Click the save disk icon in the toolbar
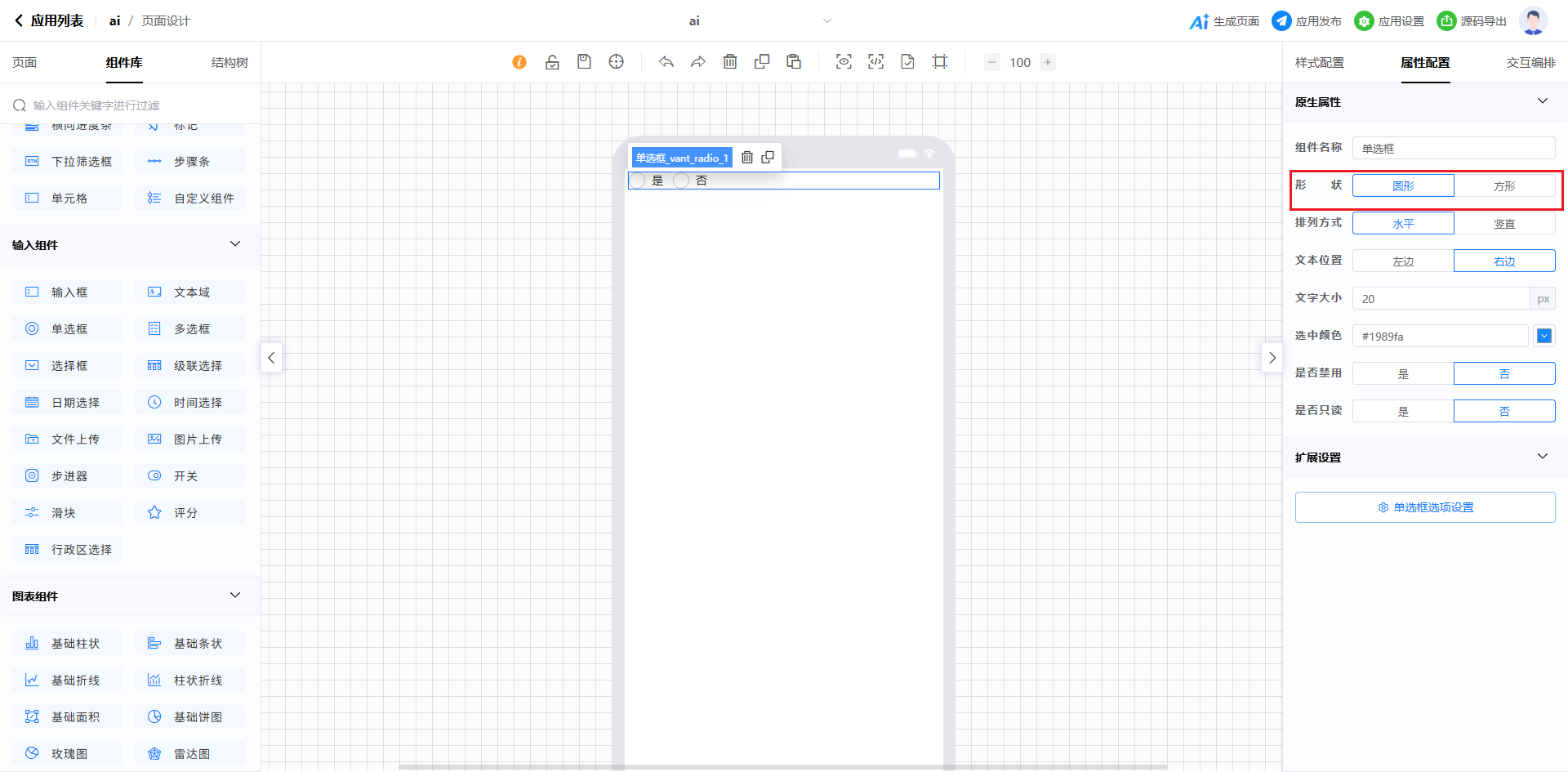The image size is (1568, 772). click(x=584, y=62)
